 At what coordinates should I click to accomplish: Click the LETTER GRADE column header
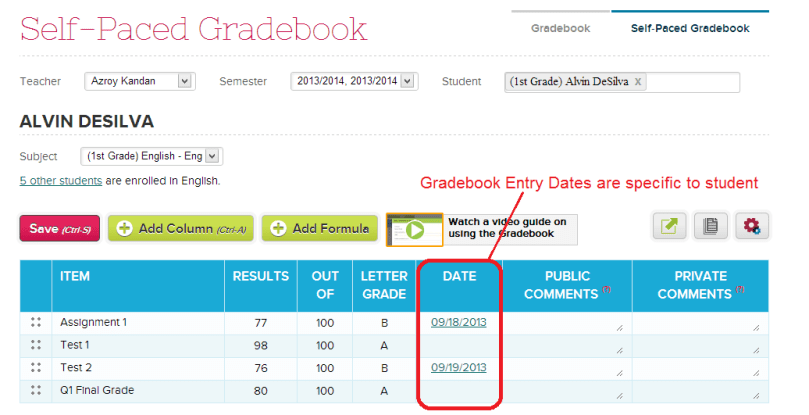tap(384, 286)
